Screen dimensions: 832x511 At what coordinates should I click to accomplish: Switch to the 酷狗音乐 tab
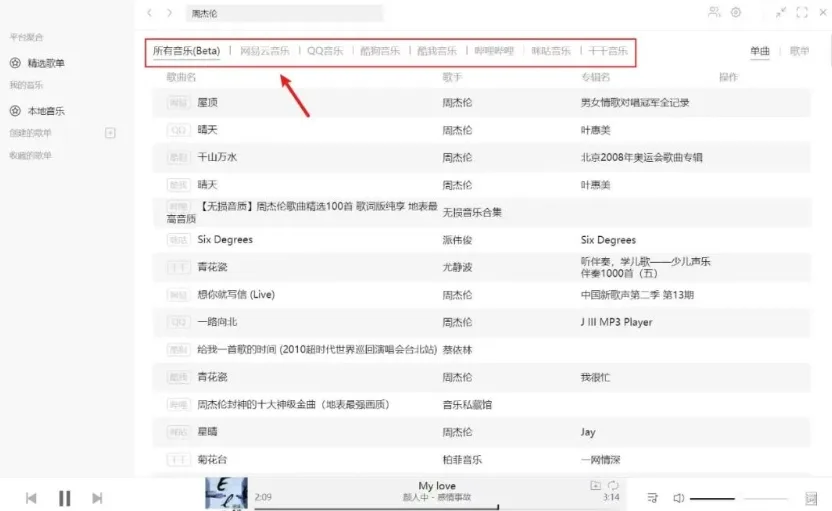[x=380, y=51]
